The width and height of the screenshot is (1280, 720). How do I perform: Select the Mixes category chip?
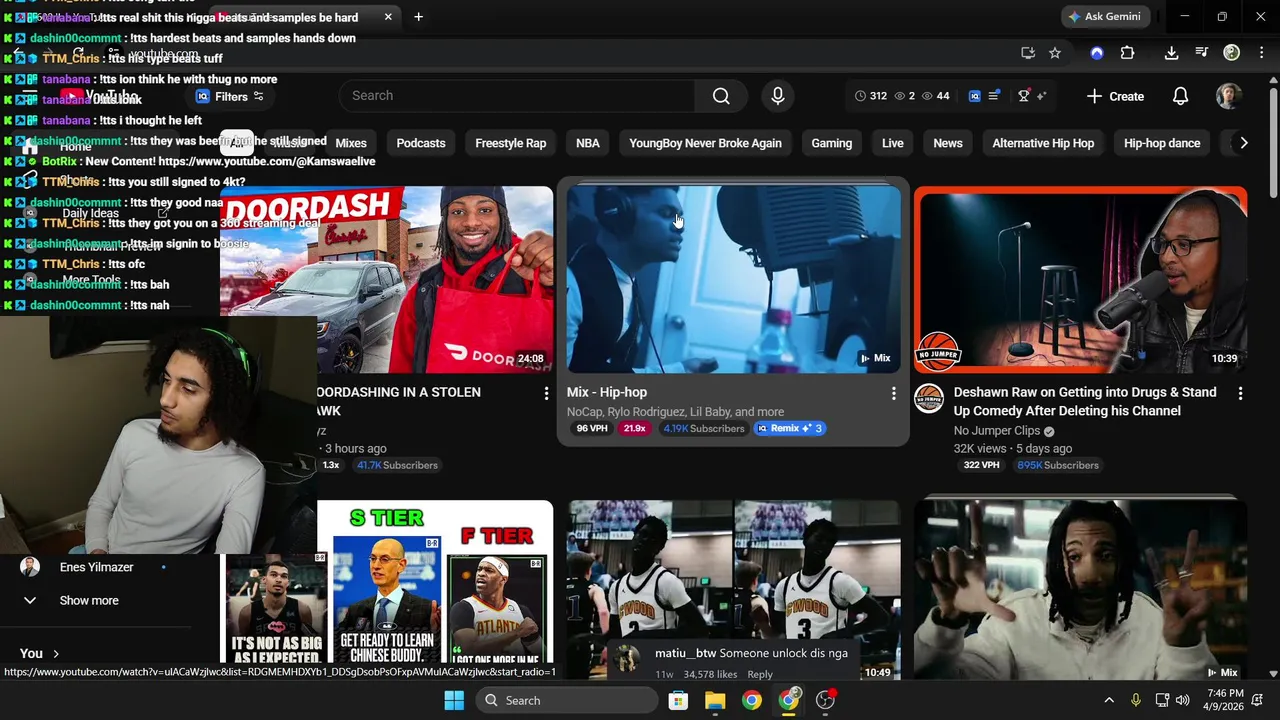pyautogui.click(x=351, y=143)
